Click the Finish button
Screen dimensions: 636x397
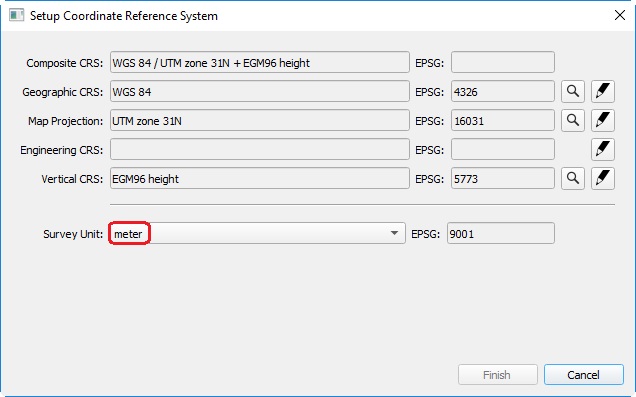(x=498, y=374)
